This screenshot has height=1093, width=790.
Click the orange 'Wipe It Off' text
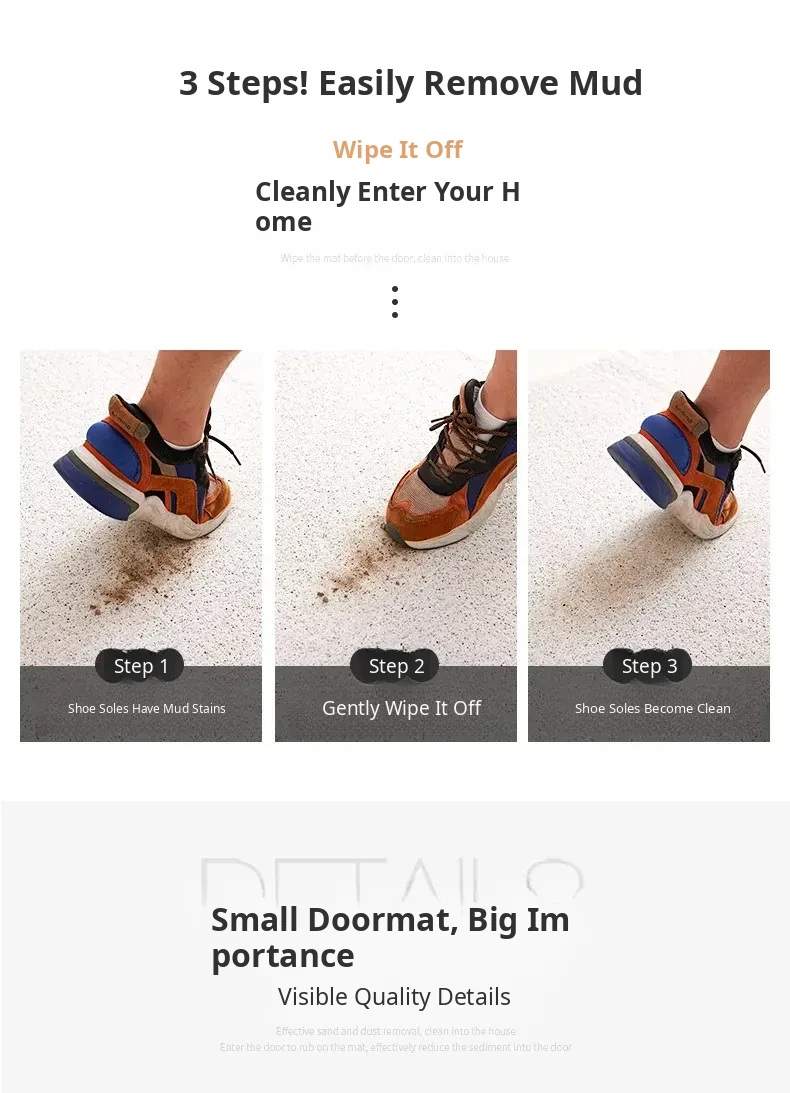pos(397,150)
